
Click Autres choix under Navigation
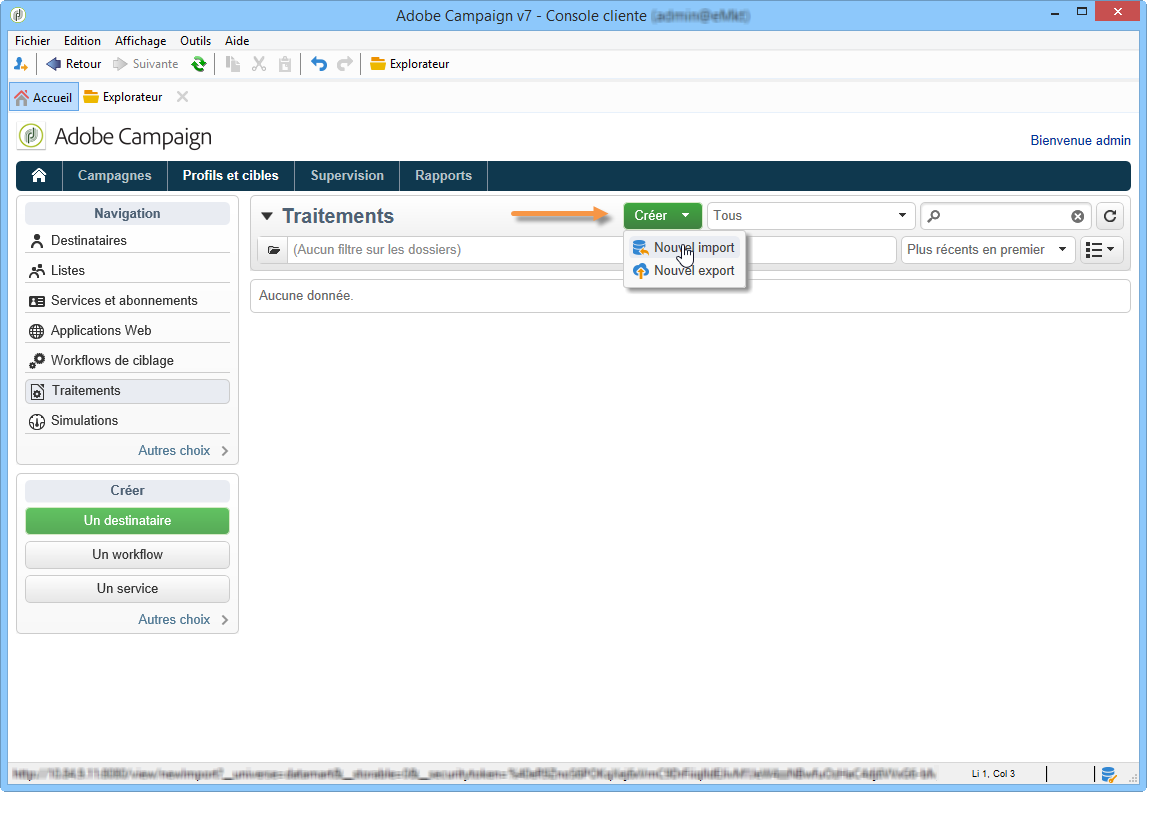coord(183,450)
